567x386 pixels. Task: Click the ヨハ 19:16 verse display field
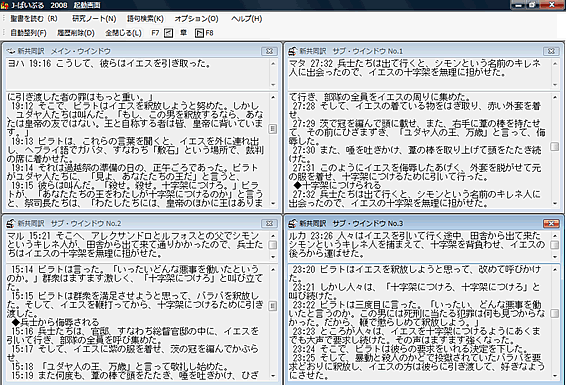coord(137,73)
